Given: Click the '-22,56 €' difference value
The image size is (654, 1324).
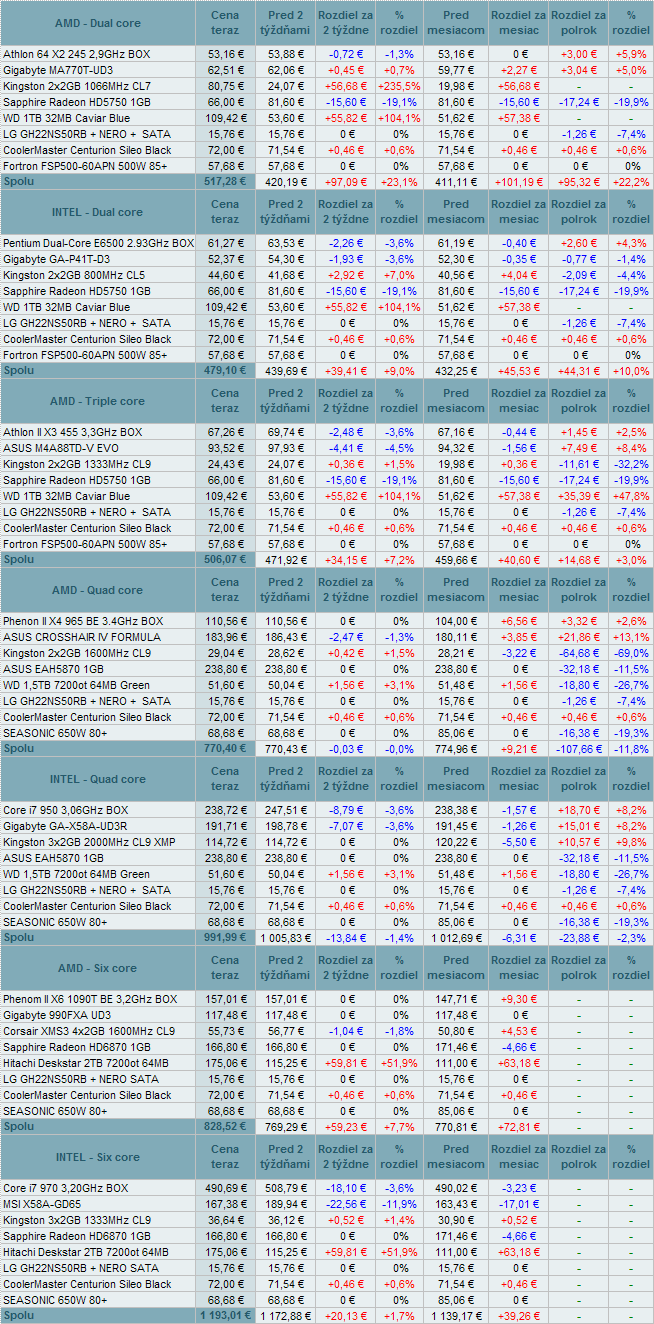Looking at the screenshot, I should pyautogui.click(x=347, y=1204).
